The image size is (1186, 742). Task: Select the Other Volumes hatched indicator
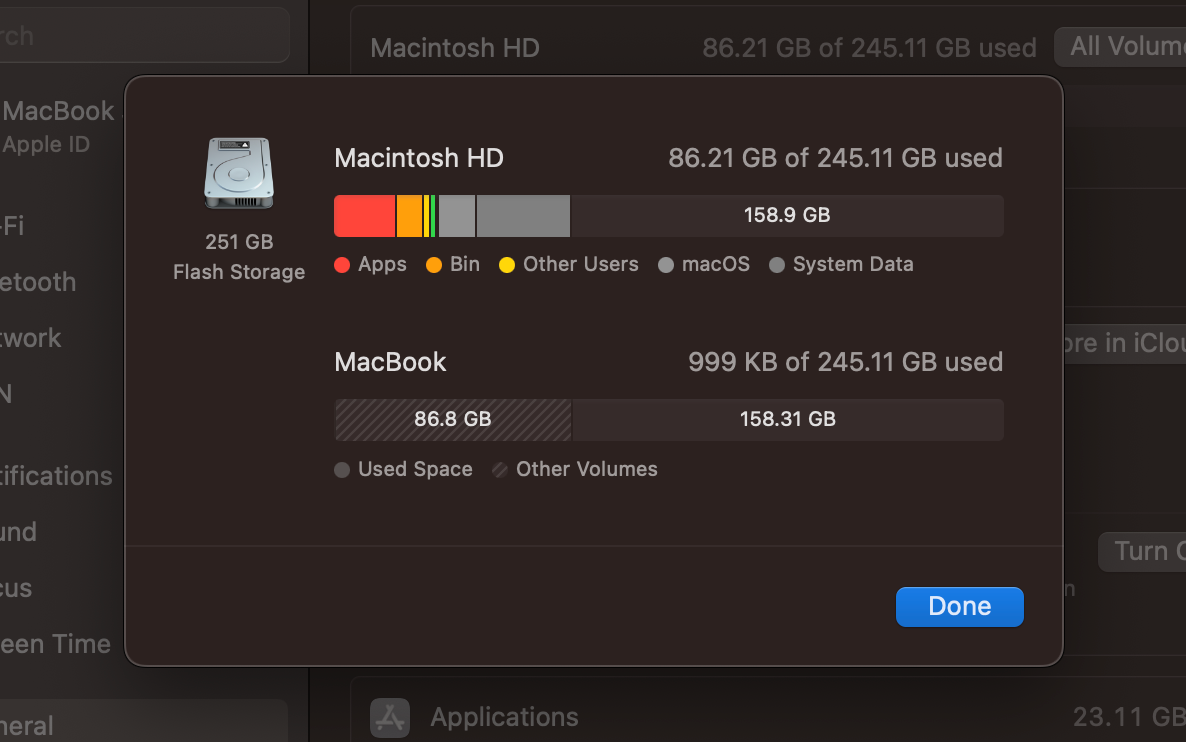tap(499, 469)
